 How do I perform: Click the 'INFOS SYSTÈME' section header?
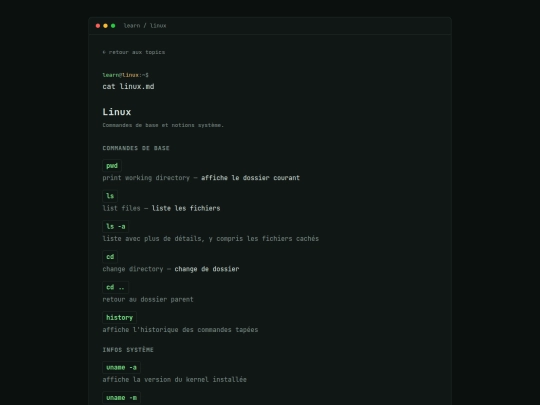(128, 350)
